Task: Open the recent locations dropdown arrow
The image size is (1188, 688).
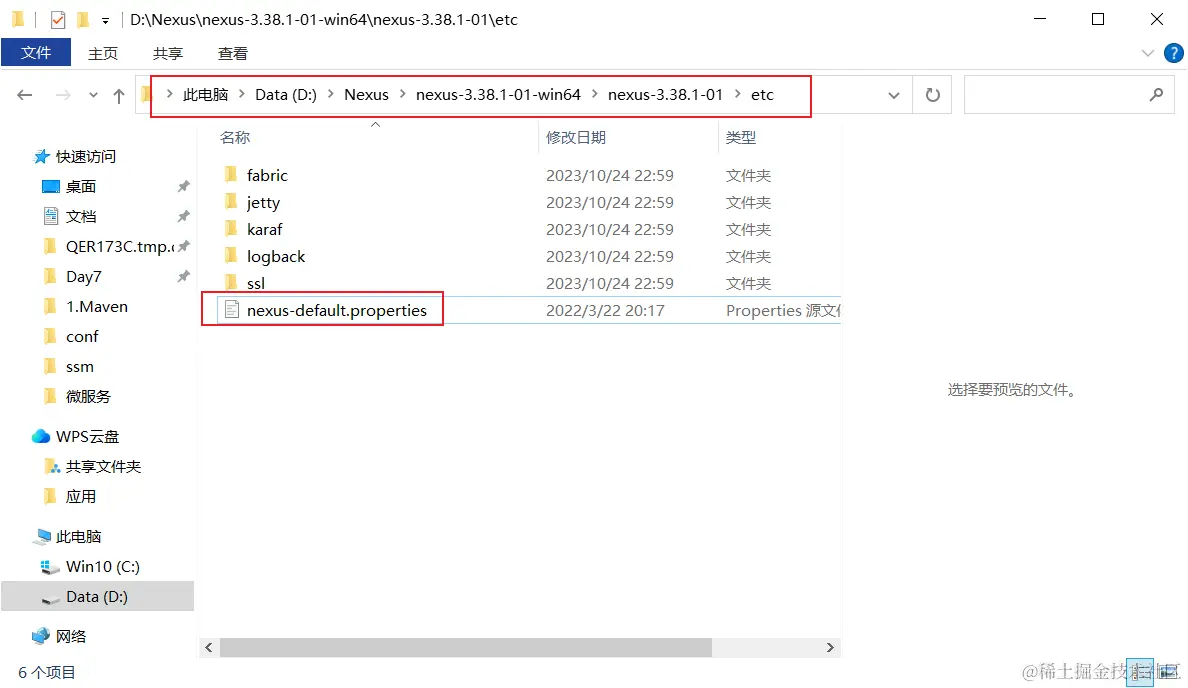Action: (x=93, y=95)
